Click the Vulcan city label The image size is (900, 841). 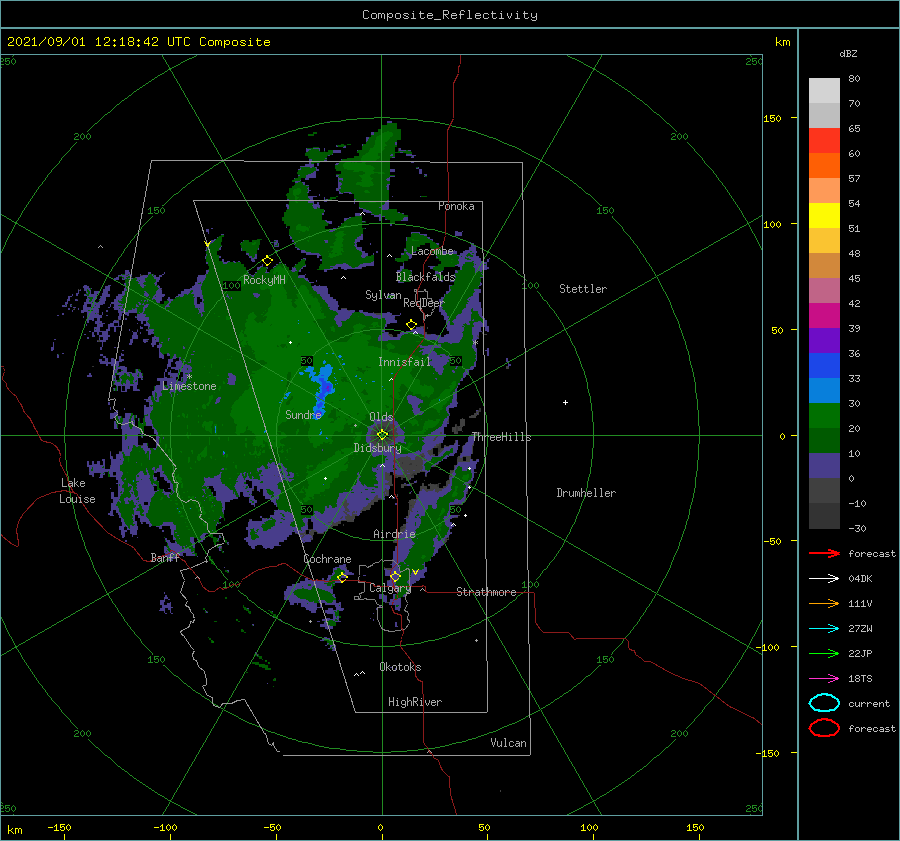pos(509,743)
